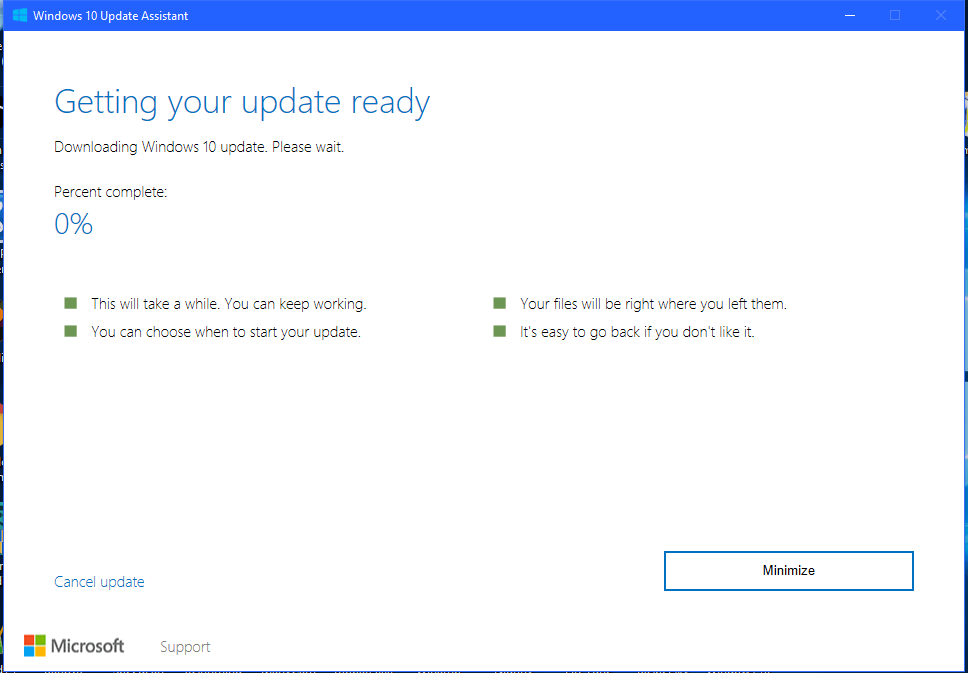Cancel the update via the link
The height and width of the screenshot is (673, 968).
click(x=99, y=582)
